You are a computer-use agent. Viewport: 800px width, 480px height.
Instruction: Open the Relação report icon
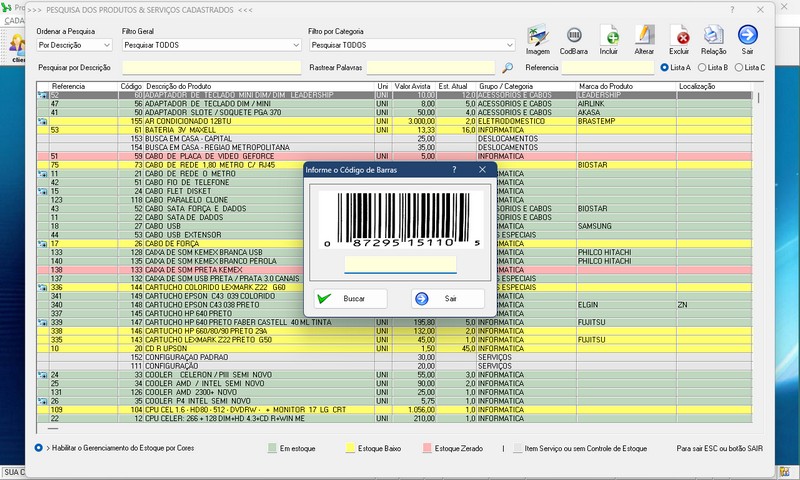[714, 36]
